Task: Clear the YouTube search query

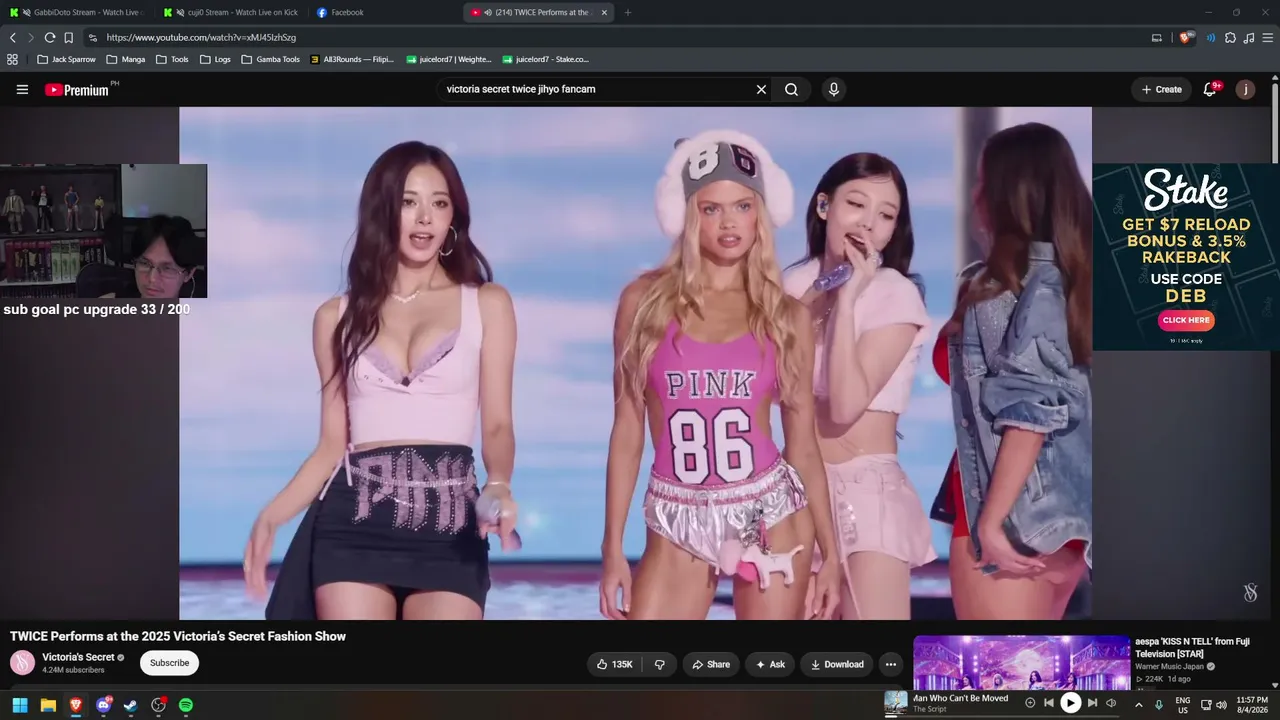Action: click(x=761, y=89)
